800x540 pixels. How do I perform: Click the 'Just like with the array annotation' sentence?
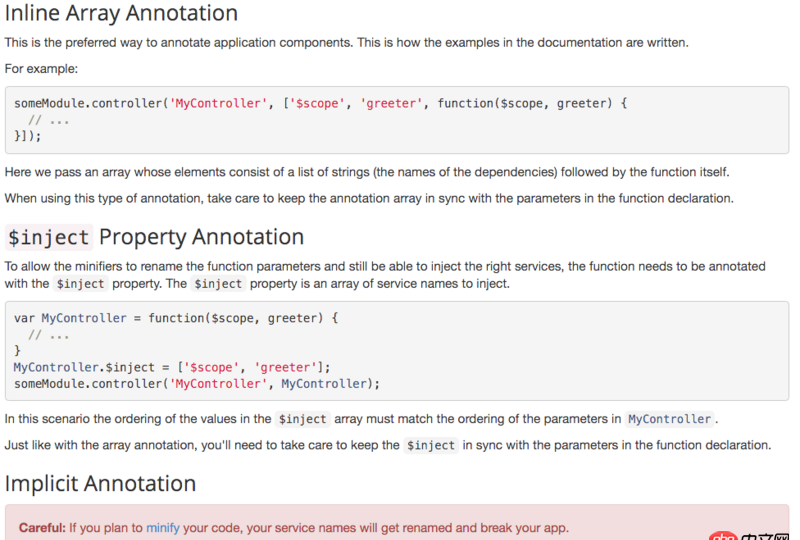pyautogui.click(x=388, y=445)
